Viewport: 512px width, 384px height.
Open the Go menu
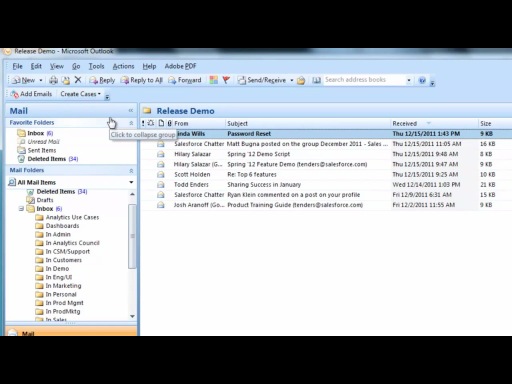coord(76,66)
